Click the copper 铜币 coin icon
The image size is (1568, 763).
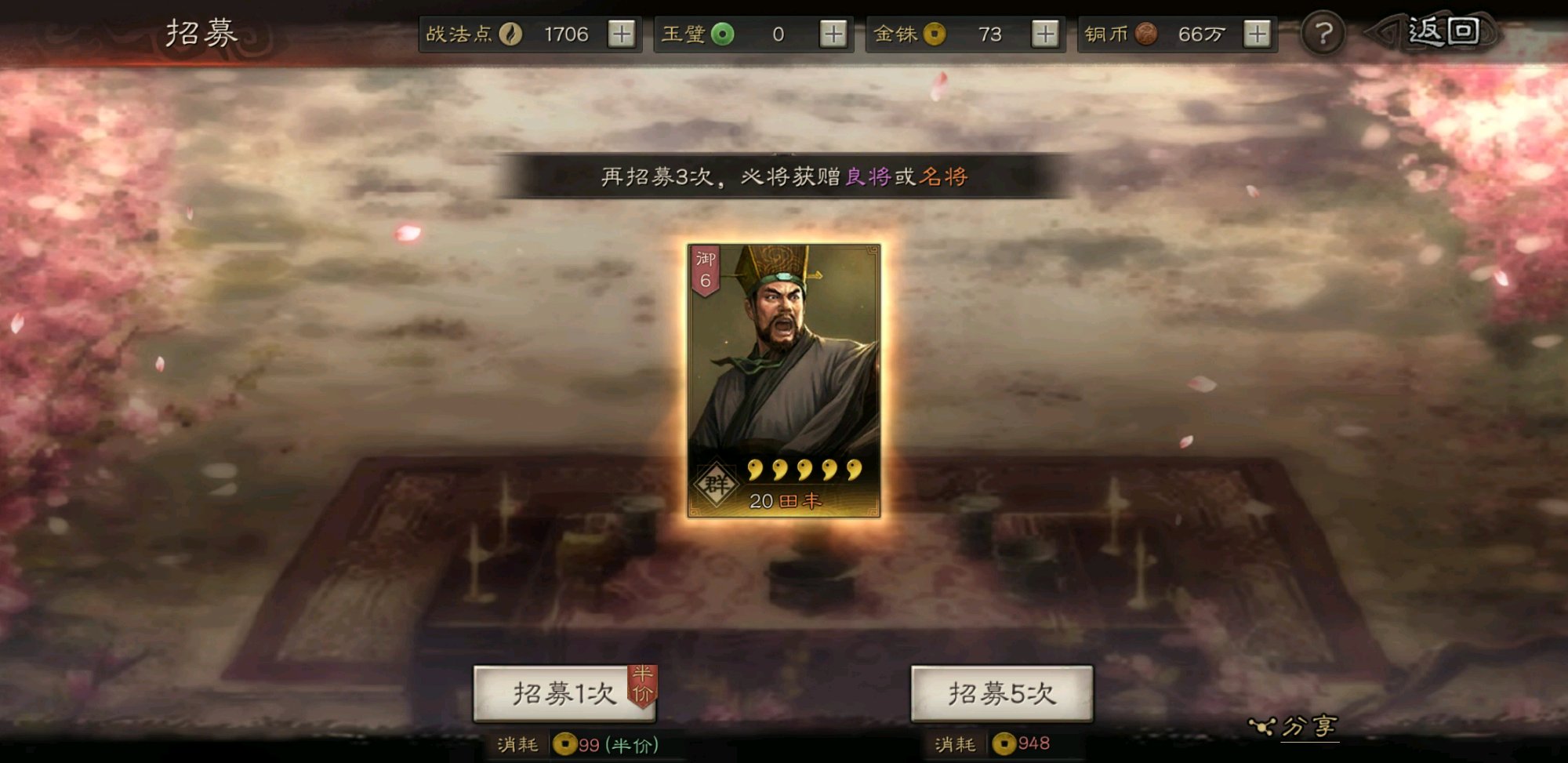(1145, 35)
